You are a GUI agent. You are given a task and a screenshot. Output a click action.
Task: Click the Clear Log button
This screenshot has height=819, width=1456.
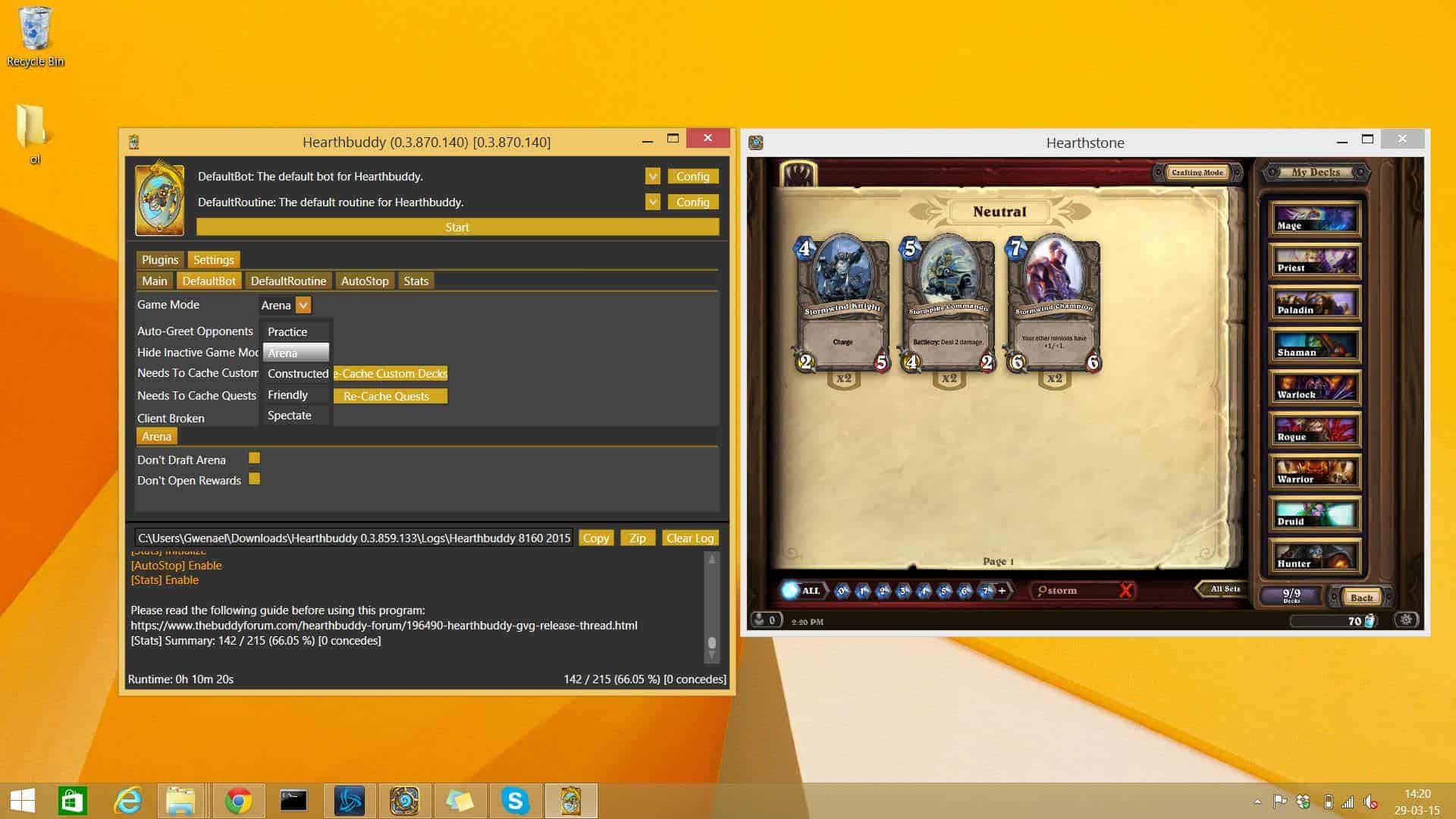pos(689,538)
